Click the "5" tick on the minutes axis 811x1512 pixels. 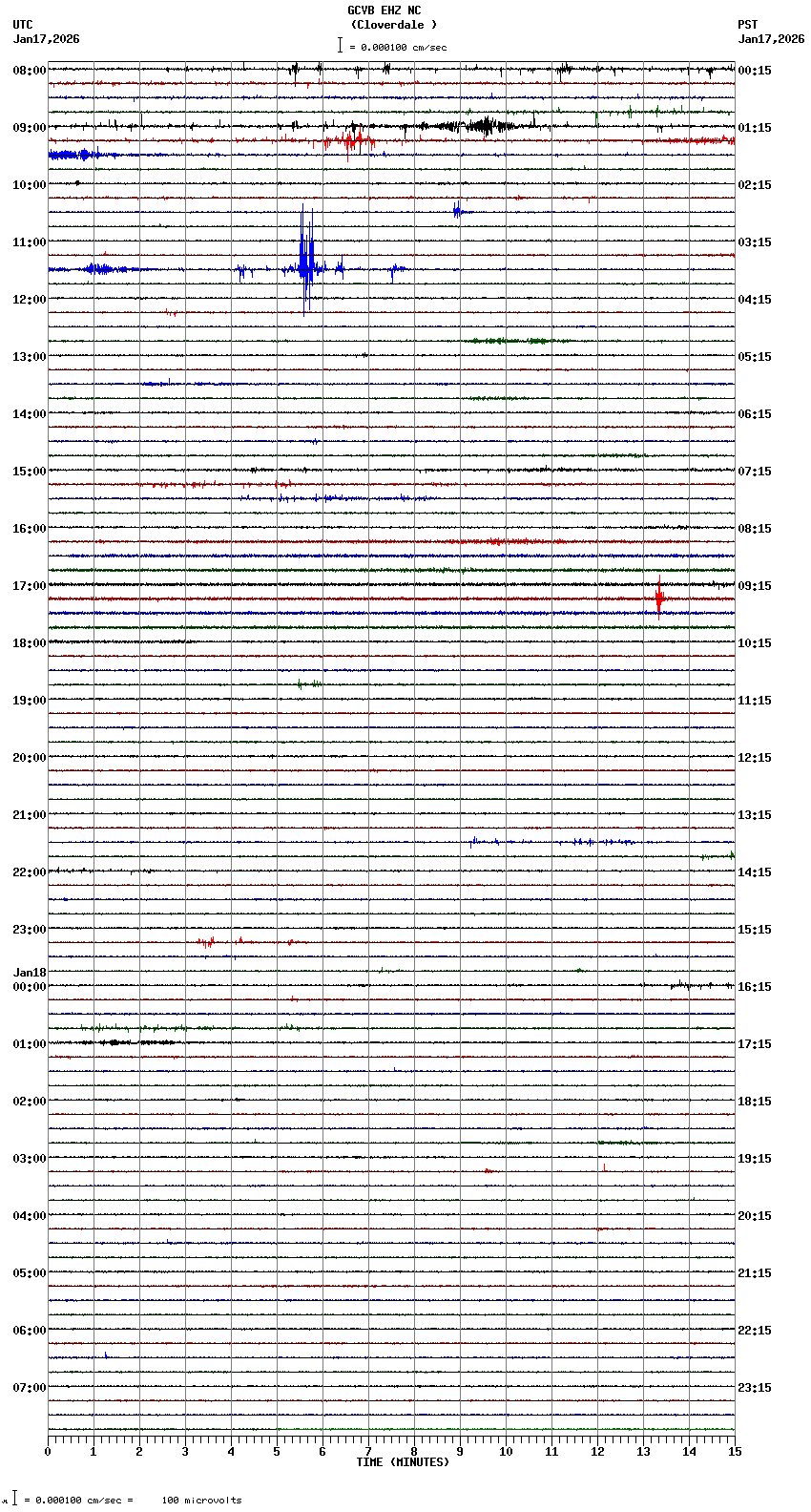277,1452
